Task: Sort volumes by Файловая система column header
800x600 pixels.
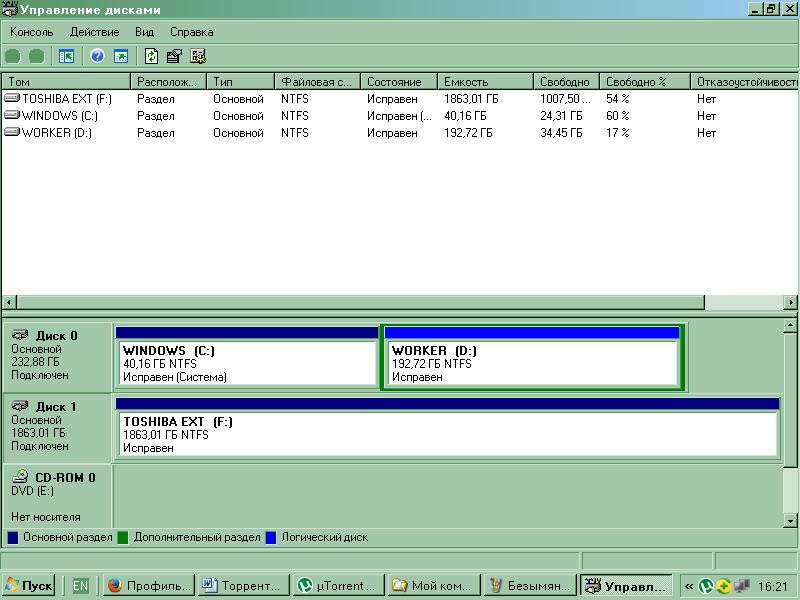Action: click(x=316, y=81)
